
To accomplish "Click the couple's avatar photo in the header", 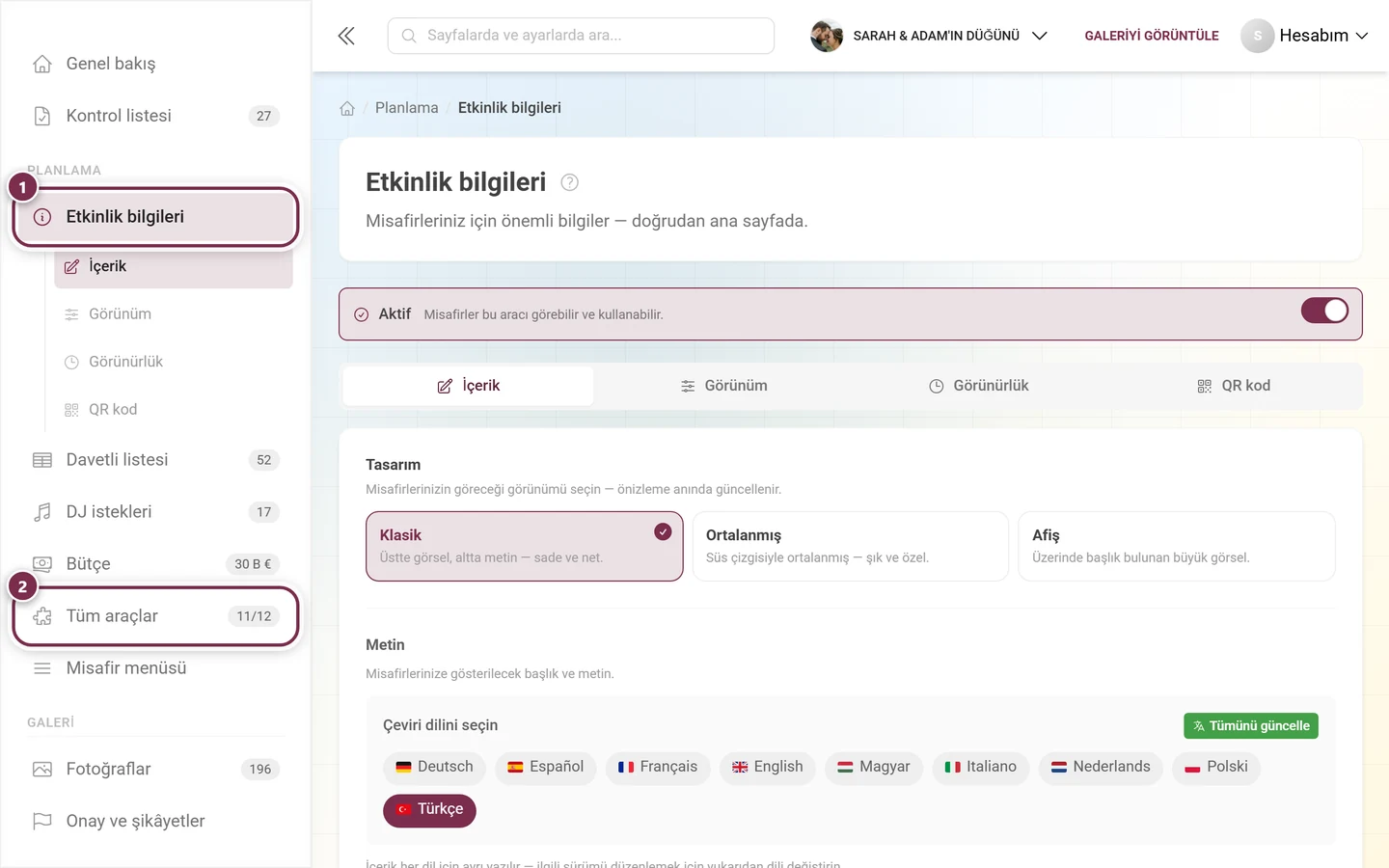I will tap(827, 36).
